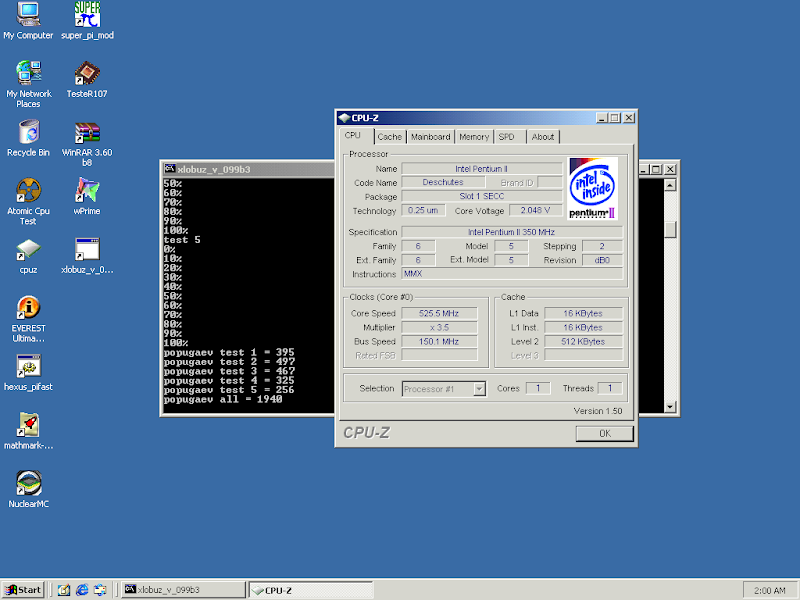Click the console scrollbar up arrow

[x=670, y=185]
